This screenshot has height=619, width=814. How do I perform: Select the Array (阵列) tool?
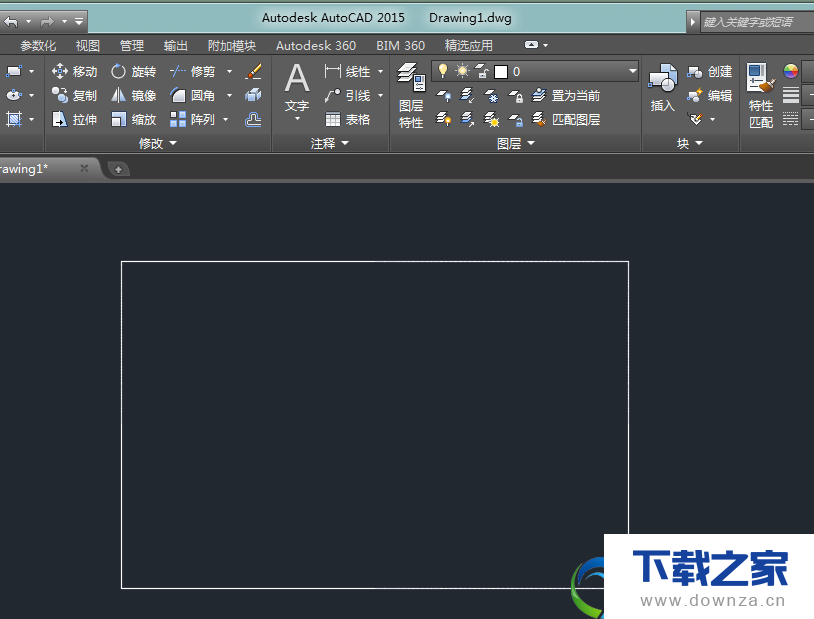[x=193, y=119]
